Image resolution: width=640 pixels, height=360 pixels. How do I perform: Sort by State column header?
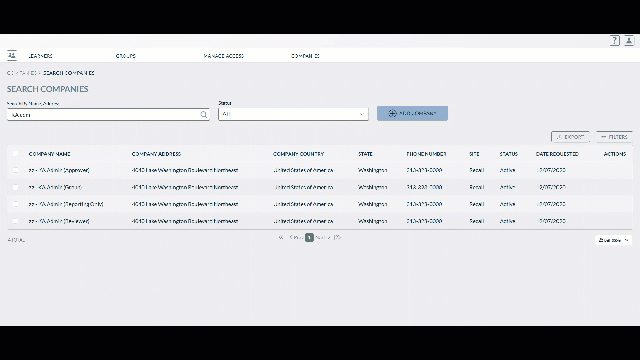pos(365,154)
